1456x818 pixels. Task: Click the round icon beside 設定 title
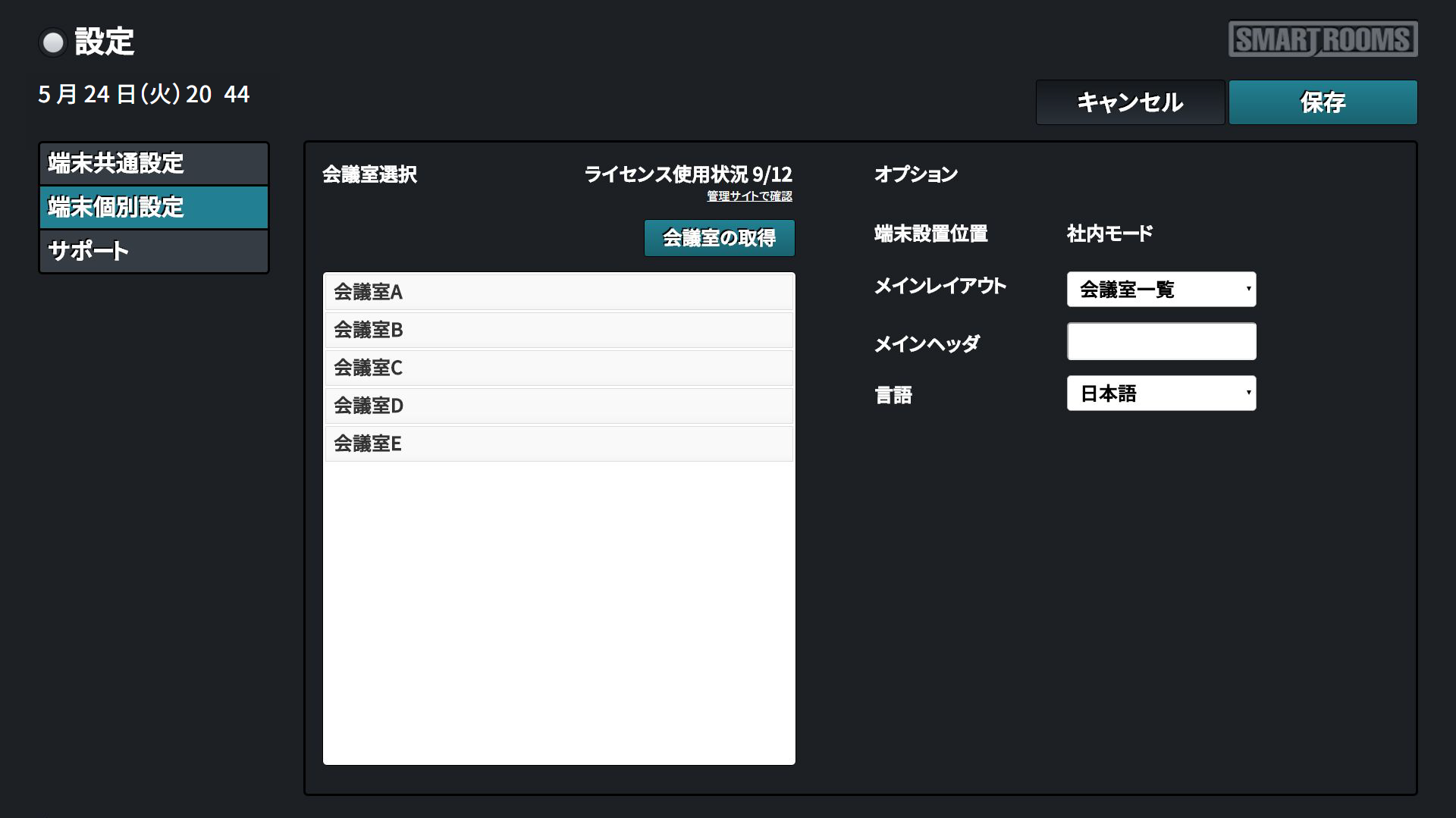pos(53,42)
